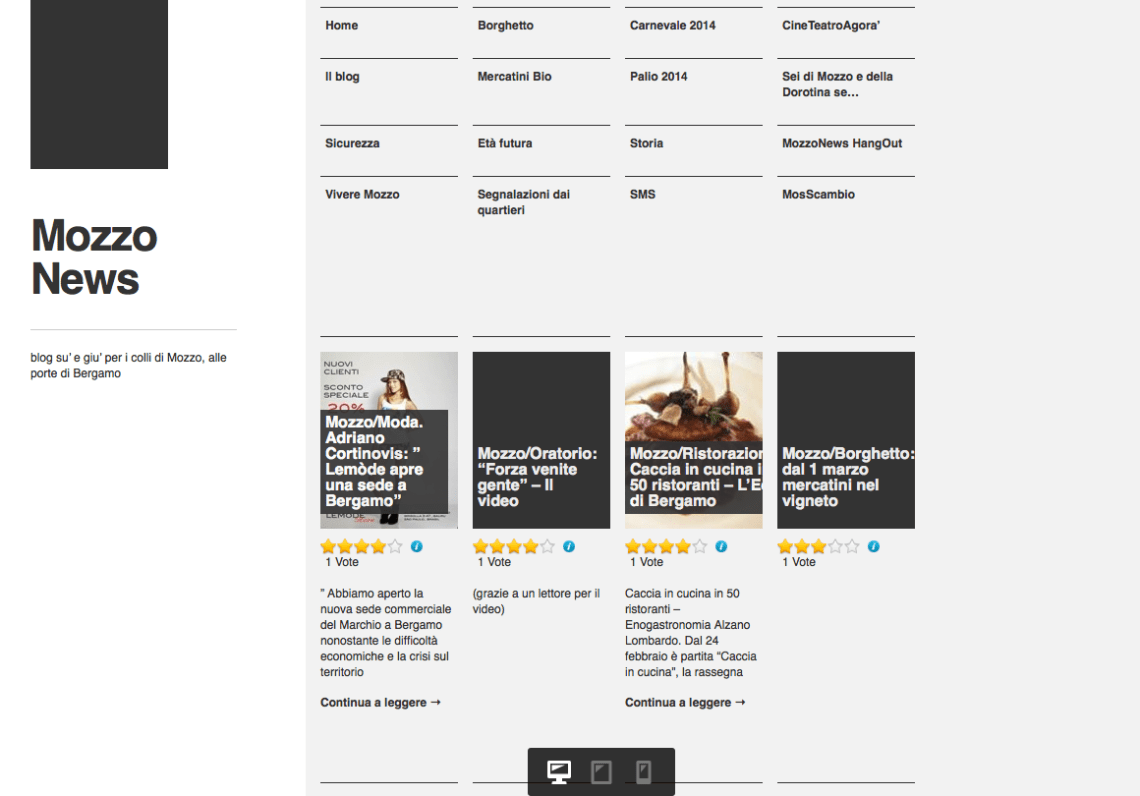Switch to tablet preview mode icon

601,772
